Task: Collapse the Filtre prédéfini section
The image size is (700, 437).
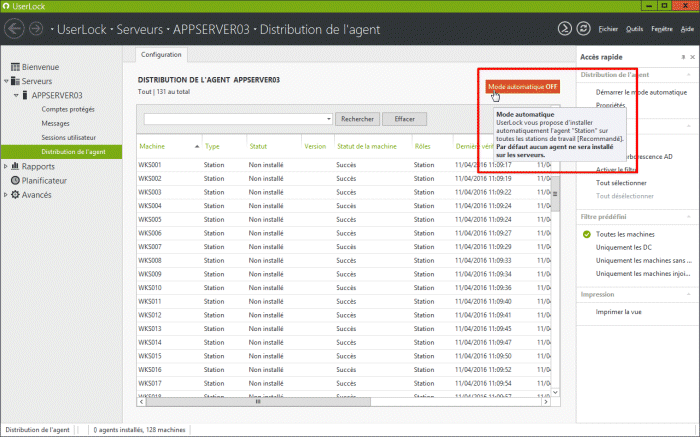Action: point(688,217)
